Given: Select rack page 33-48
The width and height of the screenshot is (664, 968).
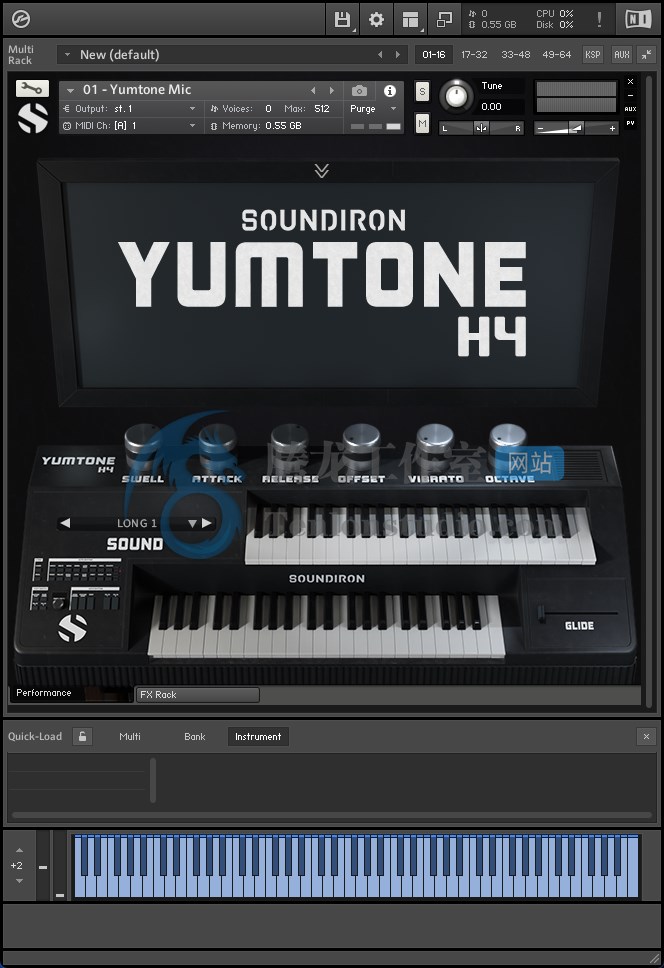Looking at the screenshot, I should [x=515, y=54].
